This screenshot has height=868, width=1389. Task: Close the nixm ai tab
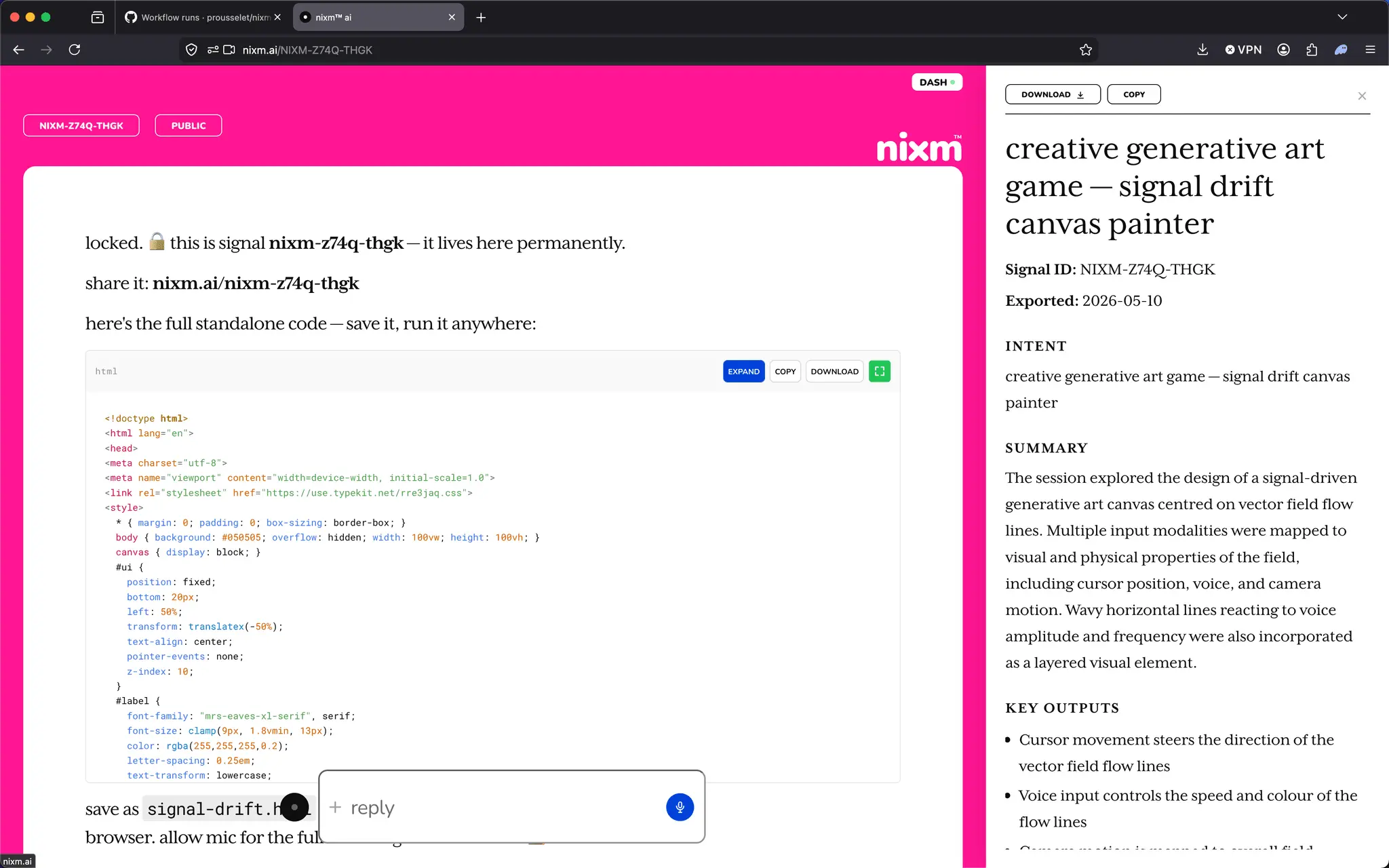pyautogui.click(x=452, y=17)
